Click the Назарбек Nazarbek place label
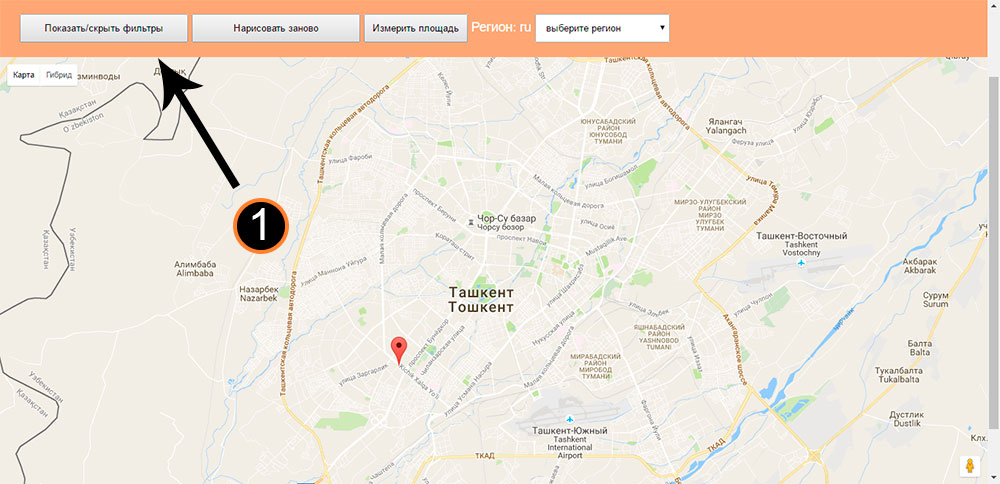The width and height of the screenshot is (1000, 484). tap(259, 293)
